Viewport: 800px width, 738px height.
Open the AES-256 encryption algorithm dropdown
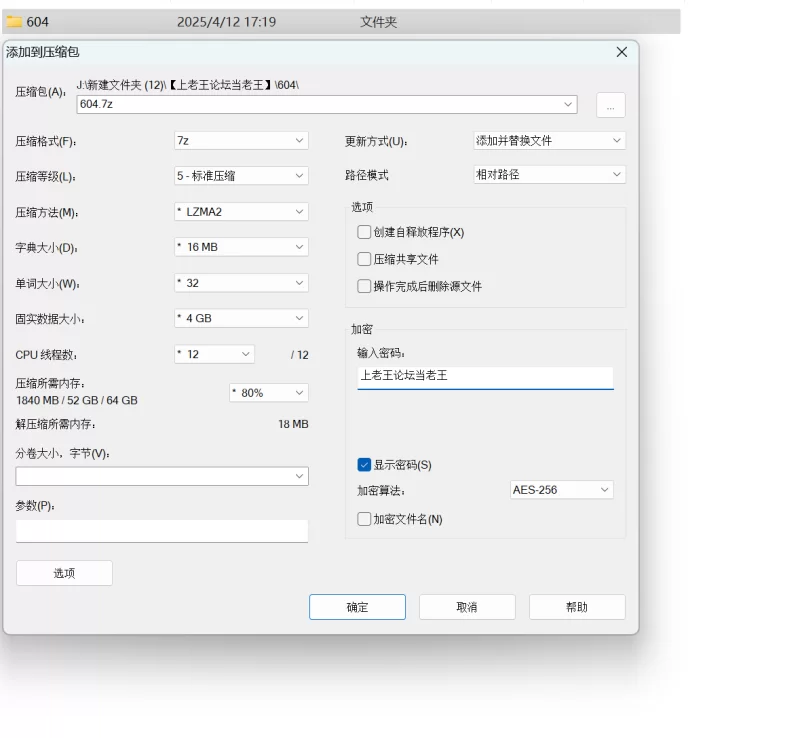coord(561,490)
